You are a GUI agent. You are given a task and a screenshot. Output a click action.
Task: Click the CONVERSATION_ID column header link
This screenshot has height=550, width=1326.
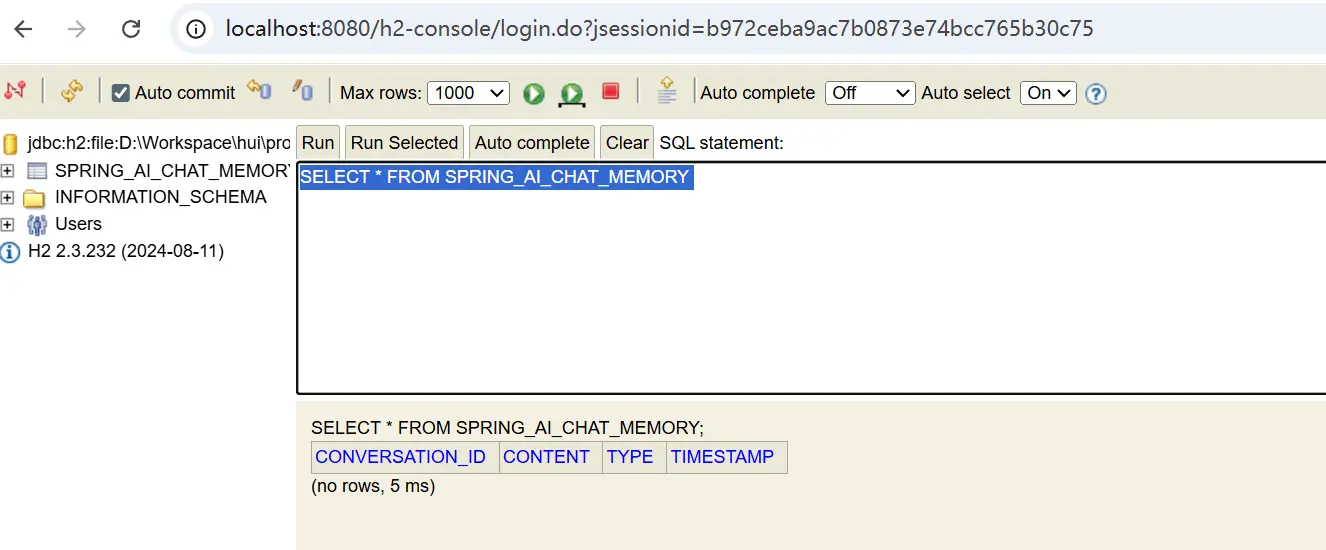[x=400, y=457]
